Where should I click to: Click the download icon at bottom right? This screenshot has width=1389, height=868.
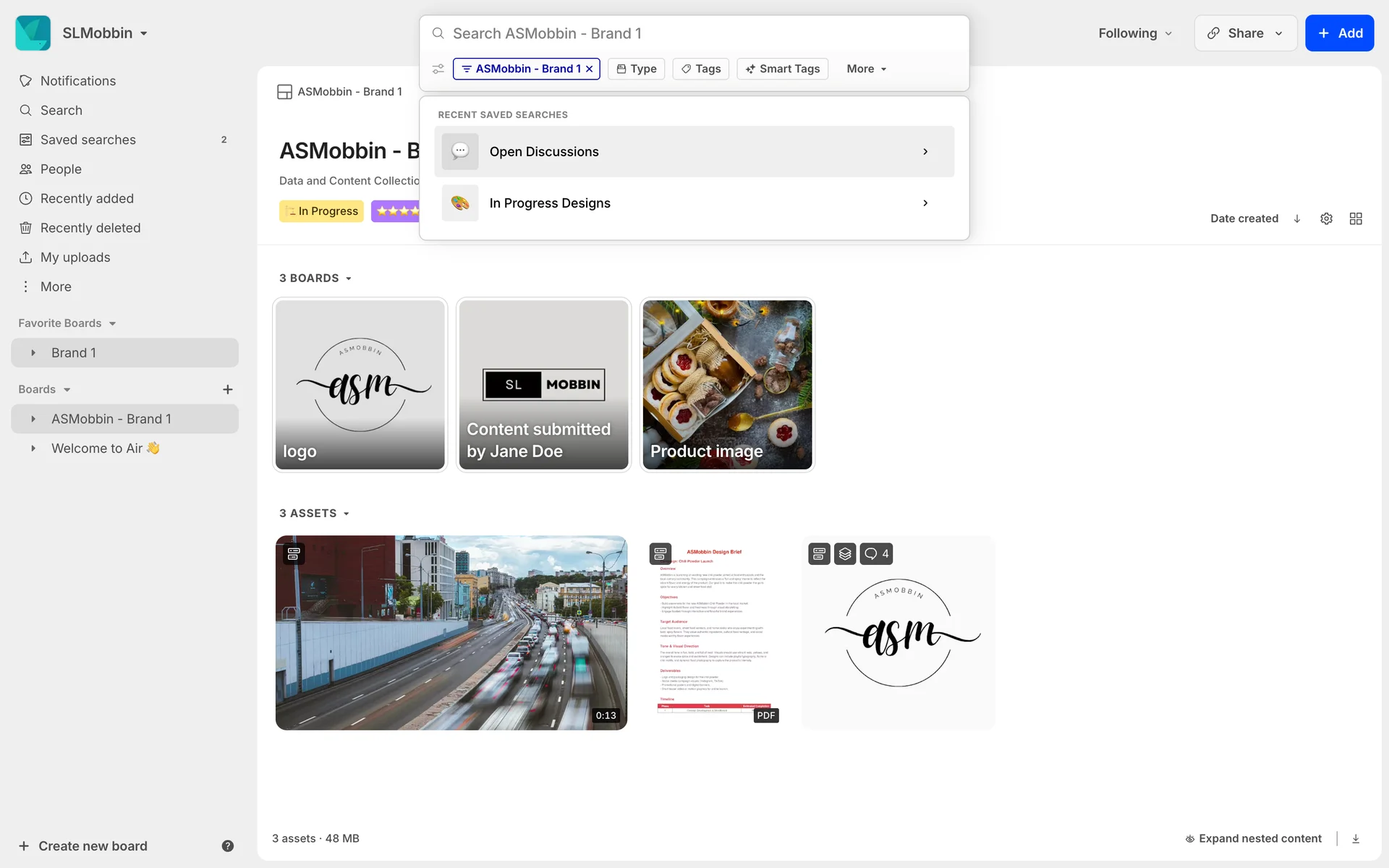coord(1356,838)
